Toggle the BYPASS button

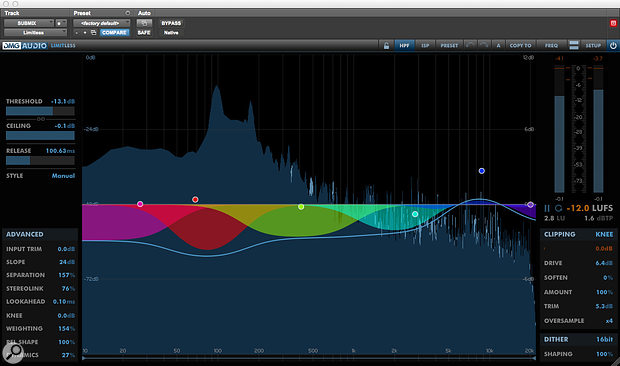tap(171, 23)
